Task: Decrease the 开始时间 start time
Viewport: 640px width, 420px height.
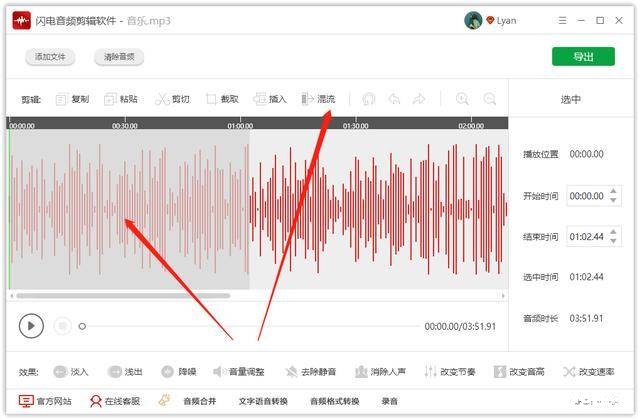Action: [613, 200]
